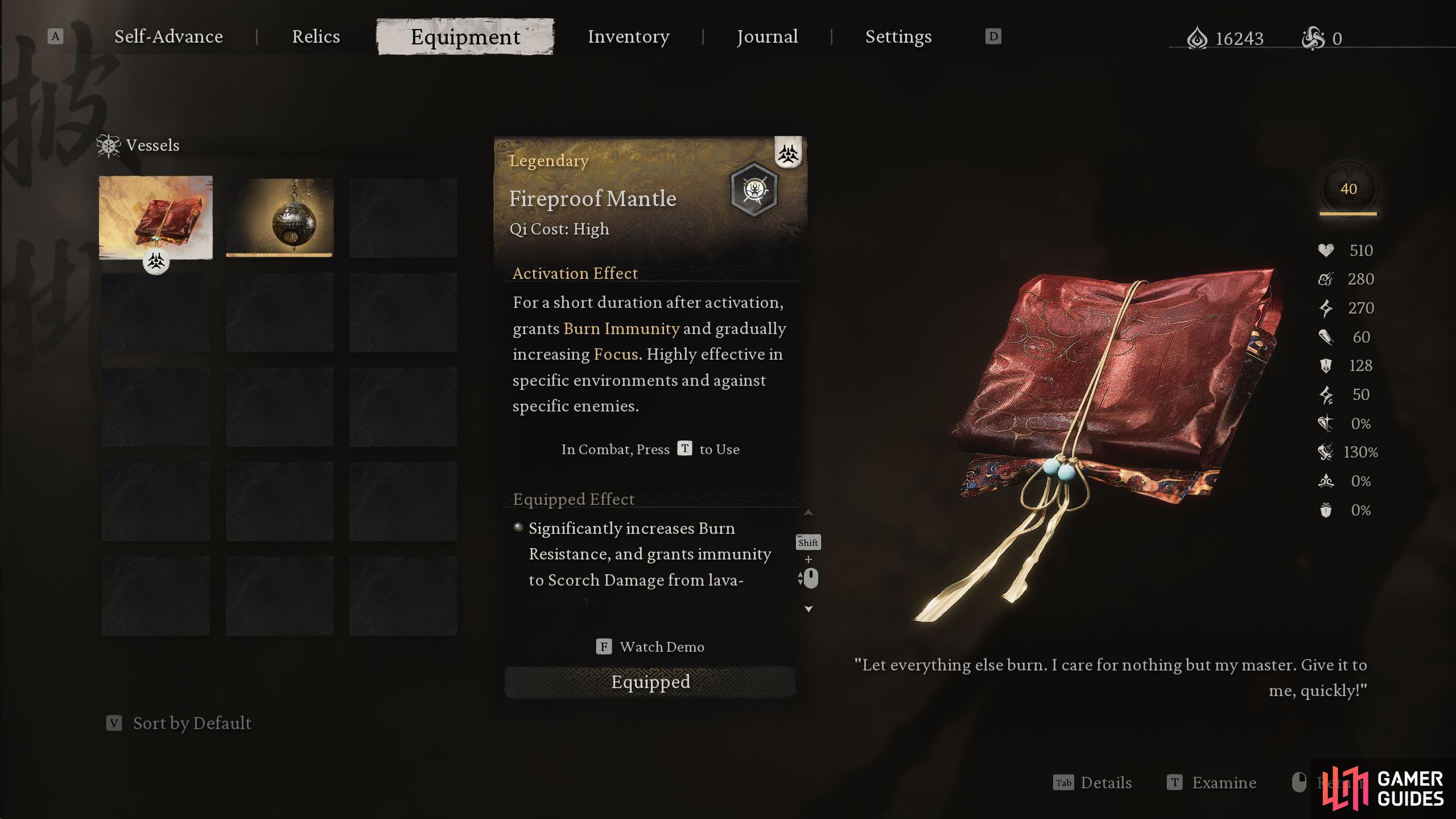The image size is (1456, 819).
Task: Open the Journal tab
Action: point(767,36)
